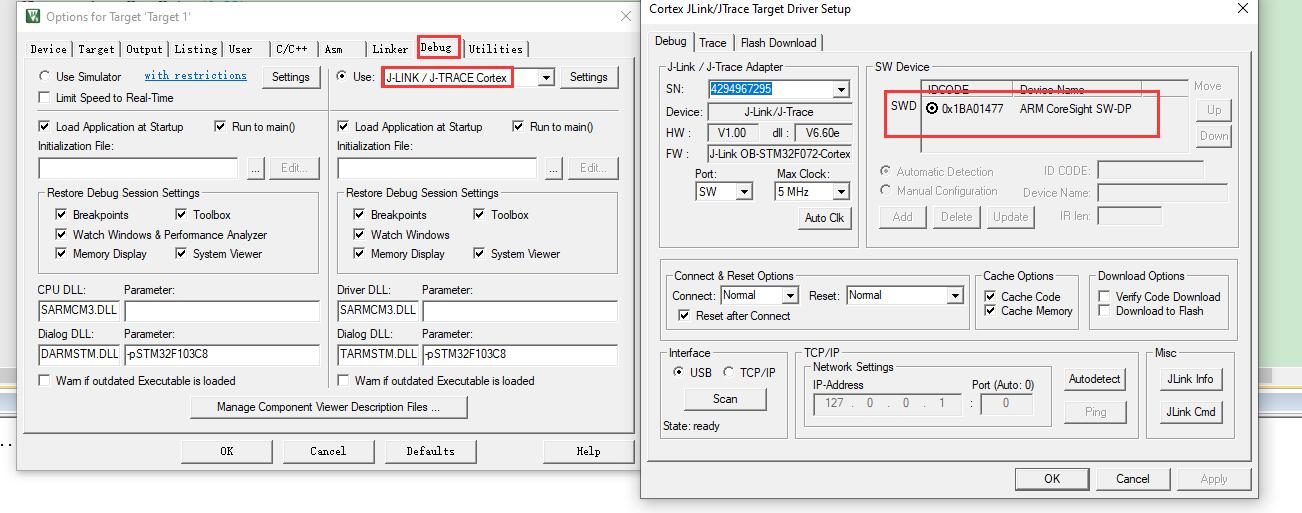Open Settings for J-LINK debugger

(x=589, y=77)
